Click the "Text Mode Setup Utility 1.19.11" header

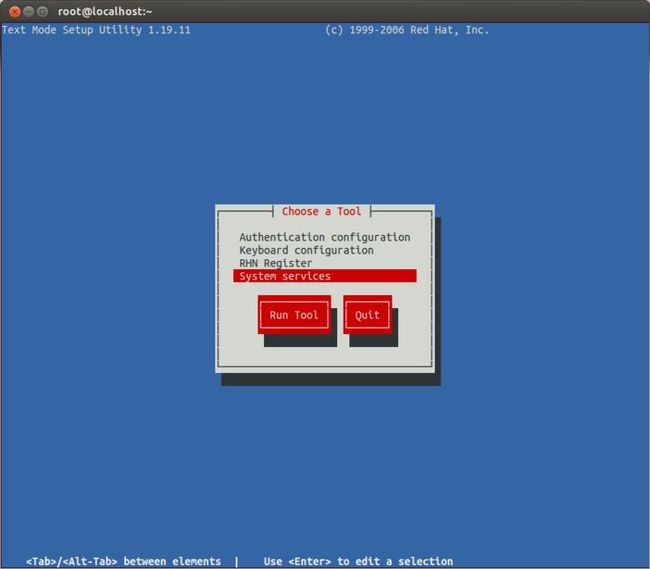pyautogui.click(x=96, y=30)
